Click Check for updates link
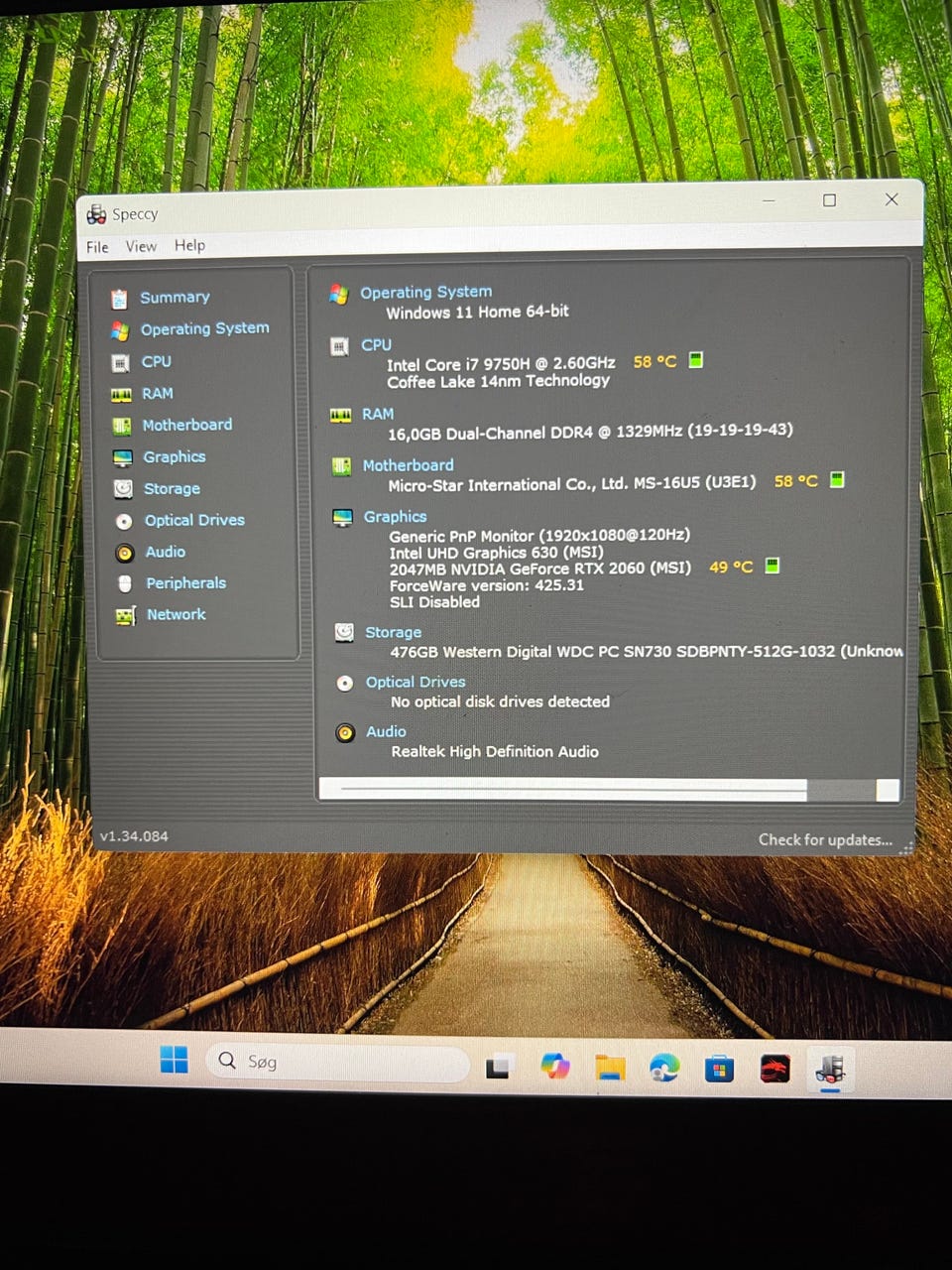The image size is (952, 1270). (x=825, y=839)
